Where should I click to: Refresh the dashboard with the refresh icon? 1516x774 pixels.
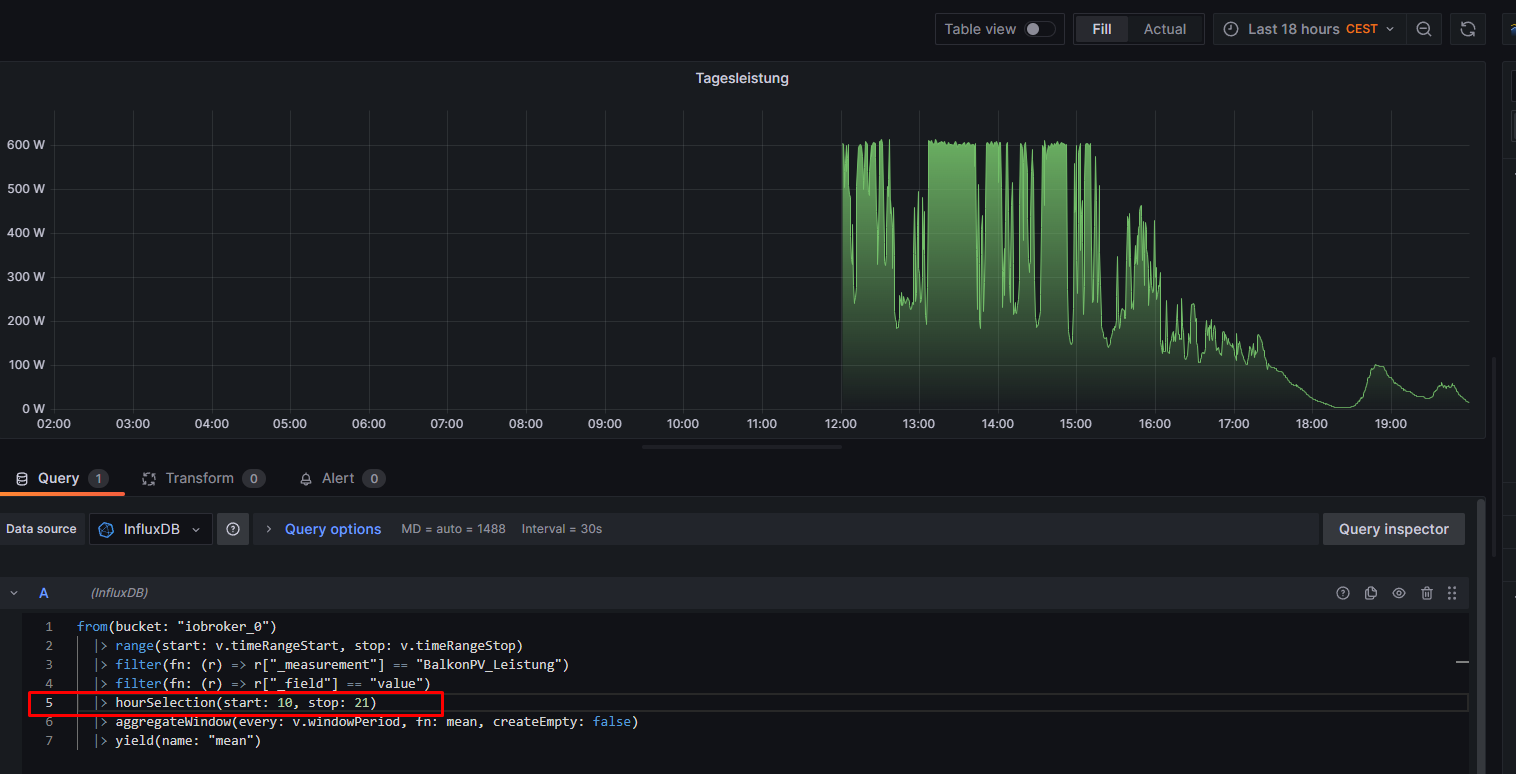[x=1467, y=29]
